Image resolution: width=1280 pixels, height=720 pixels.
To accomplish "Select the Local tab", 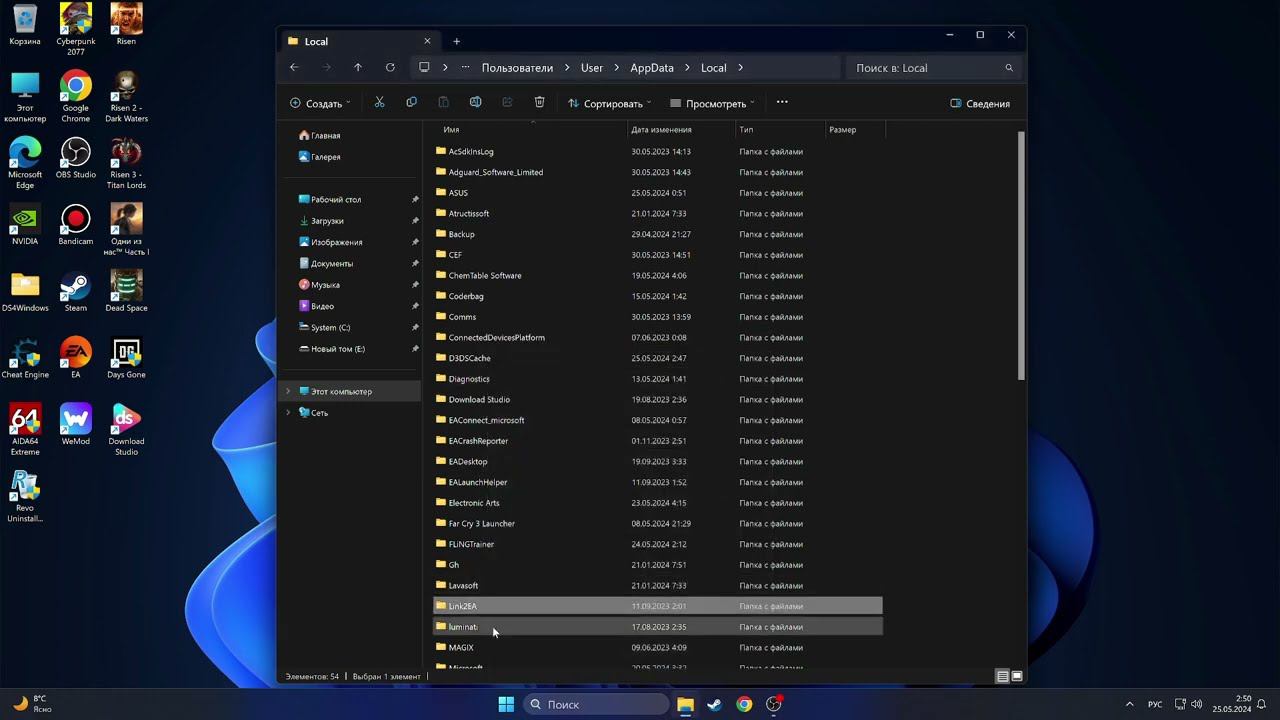I will click(359, 41).
